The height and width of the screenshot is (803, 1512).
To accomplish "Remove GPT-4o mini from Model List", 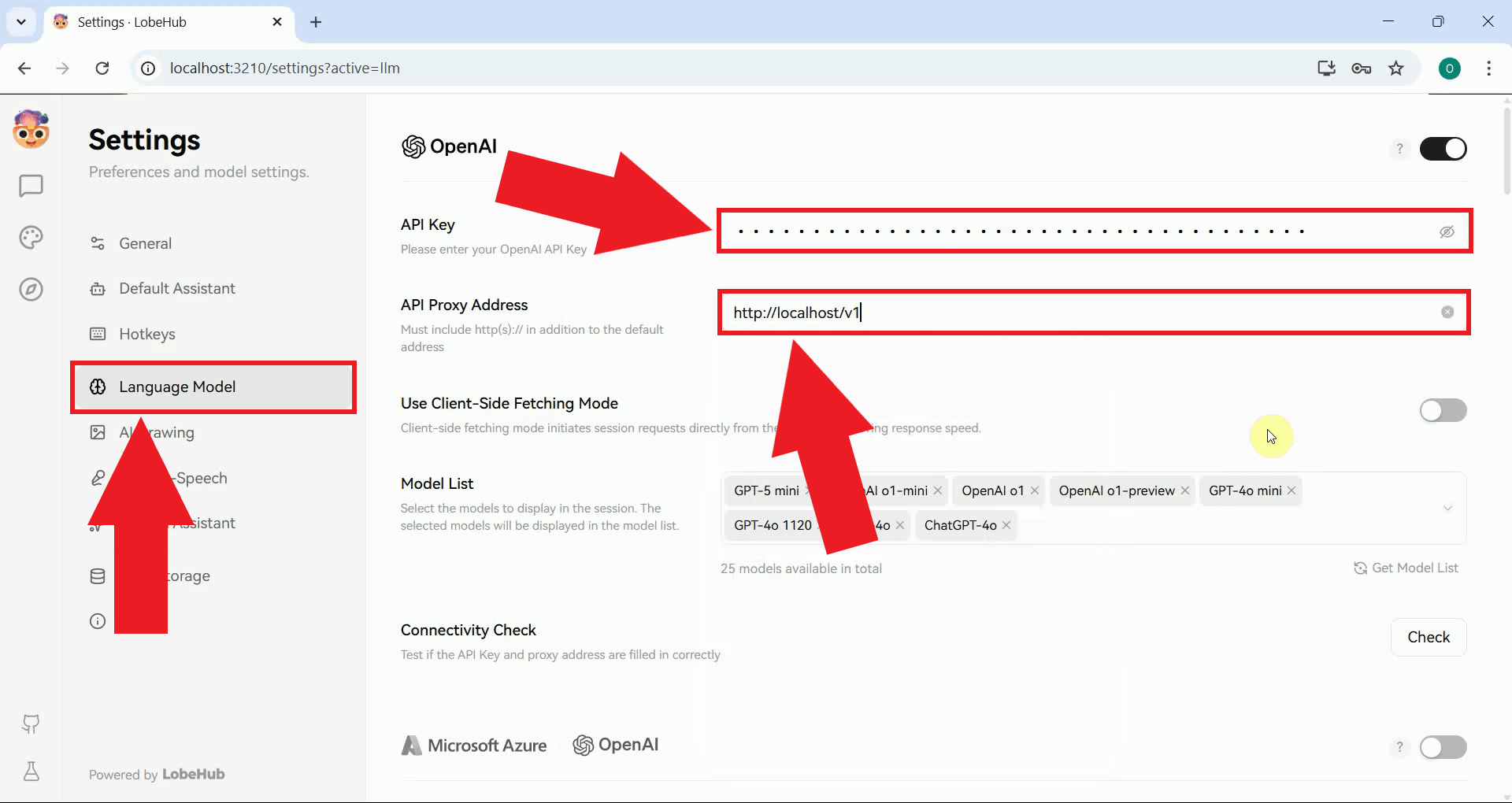I will (x=1291, y=490).
